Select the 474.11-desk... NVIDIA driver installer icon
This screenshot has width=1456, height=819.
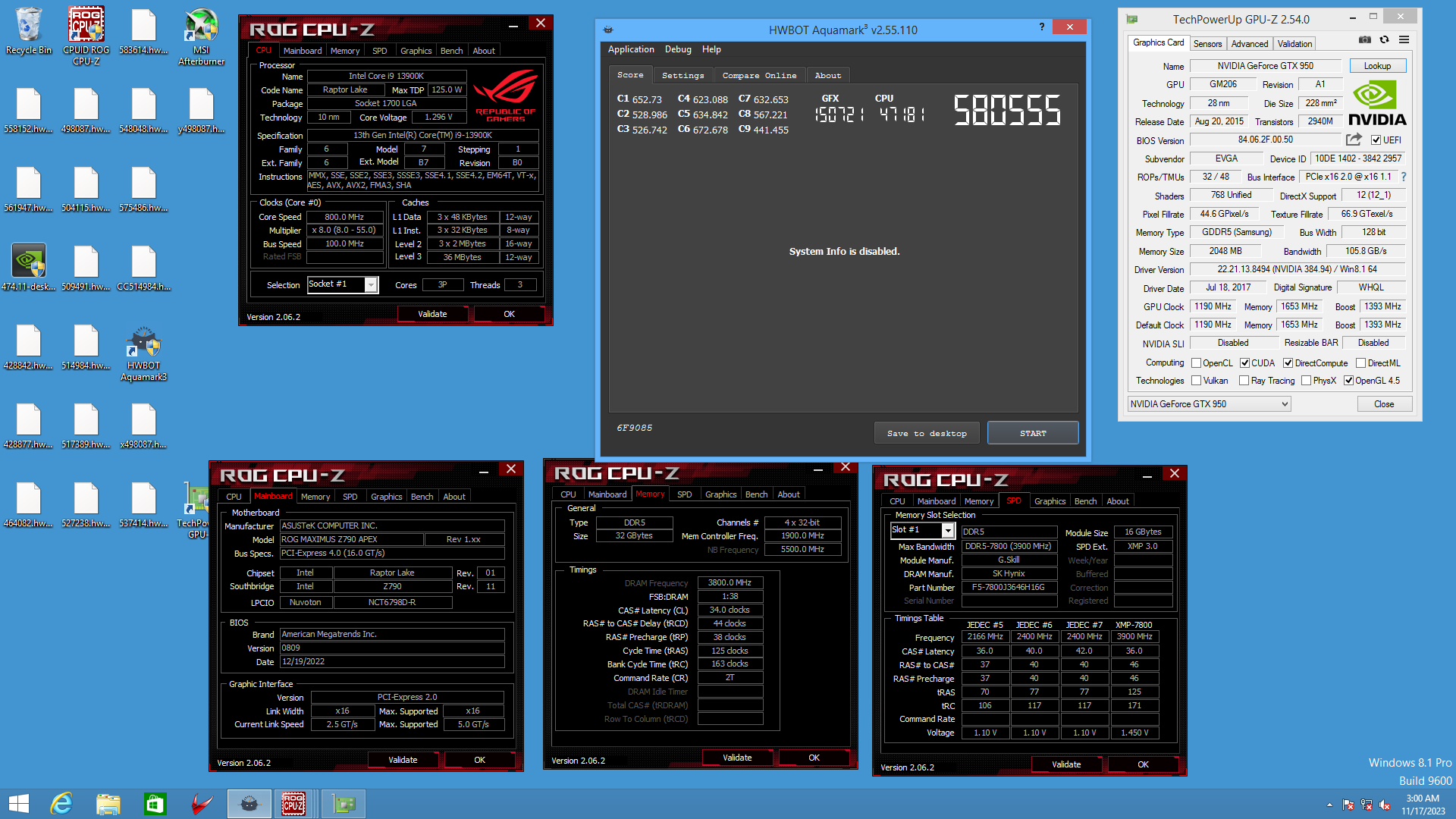29,268
